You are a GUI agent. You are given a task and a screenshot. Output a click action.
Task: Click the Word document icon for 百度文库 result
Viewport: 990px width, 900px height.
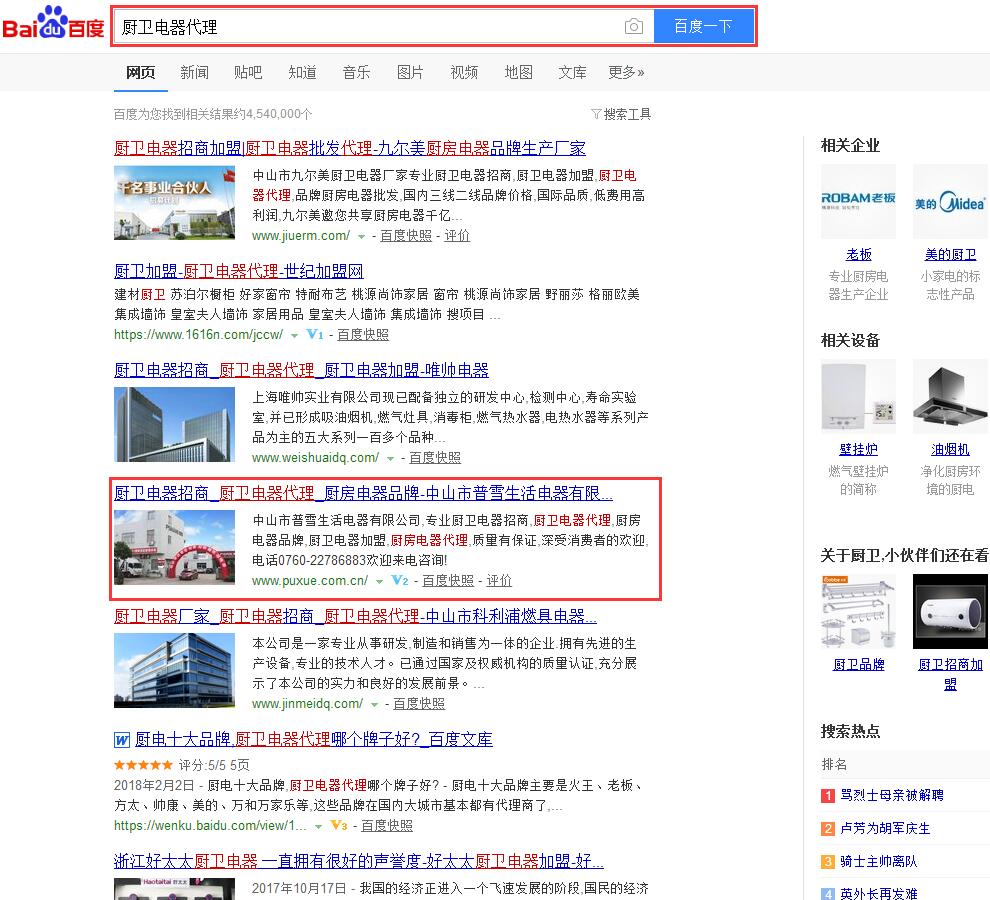coord(122,740)
